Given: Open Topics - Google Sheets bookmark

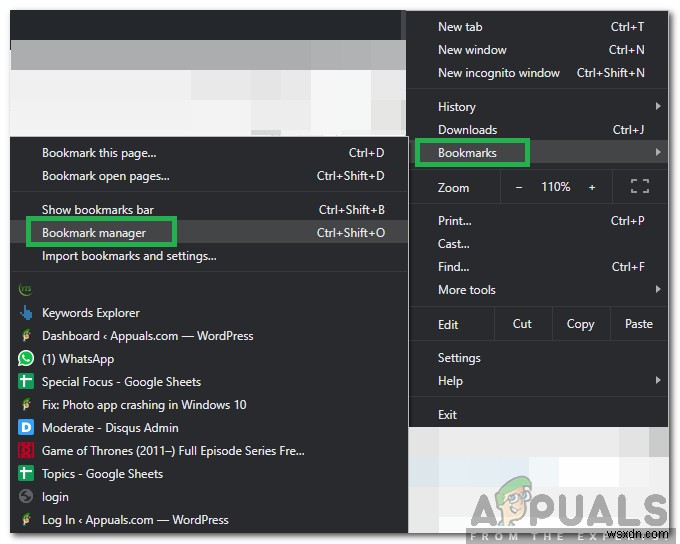Looking at the screenshot, I should [209, 473].
